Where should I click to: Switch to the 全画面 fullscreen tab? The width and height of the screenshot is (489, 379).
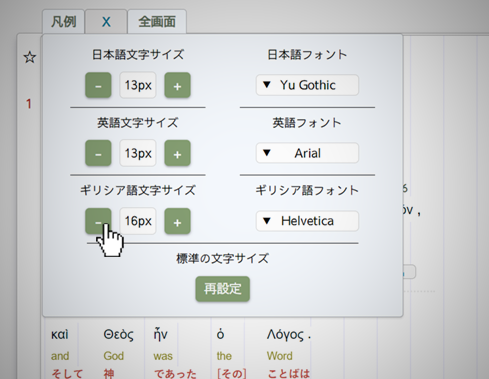157,22
